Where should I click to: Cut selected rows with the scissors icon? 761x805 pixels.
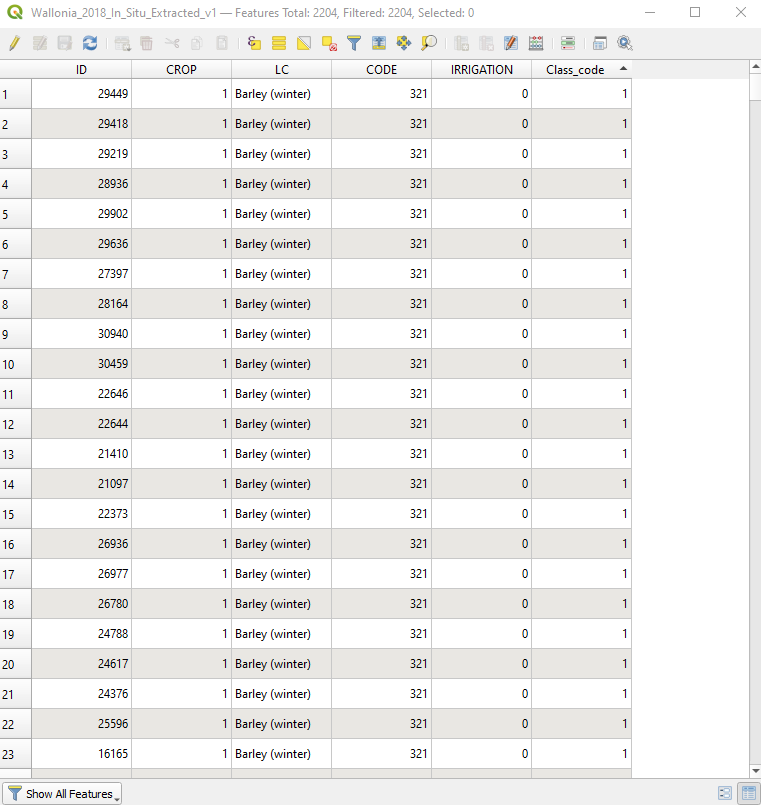pyautogui.click(x=172, y=43)
